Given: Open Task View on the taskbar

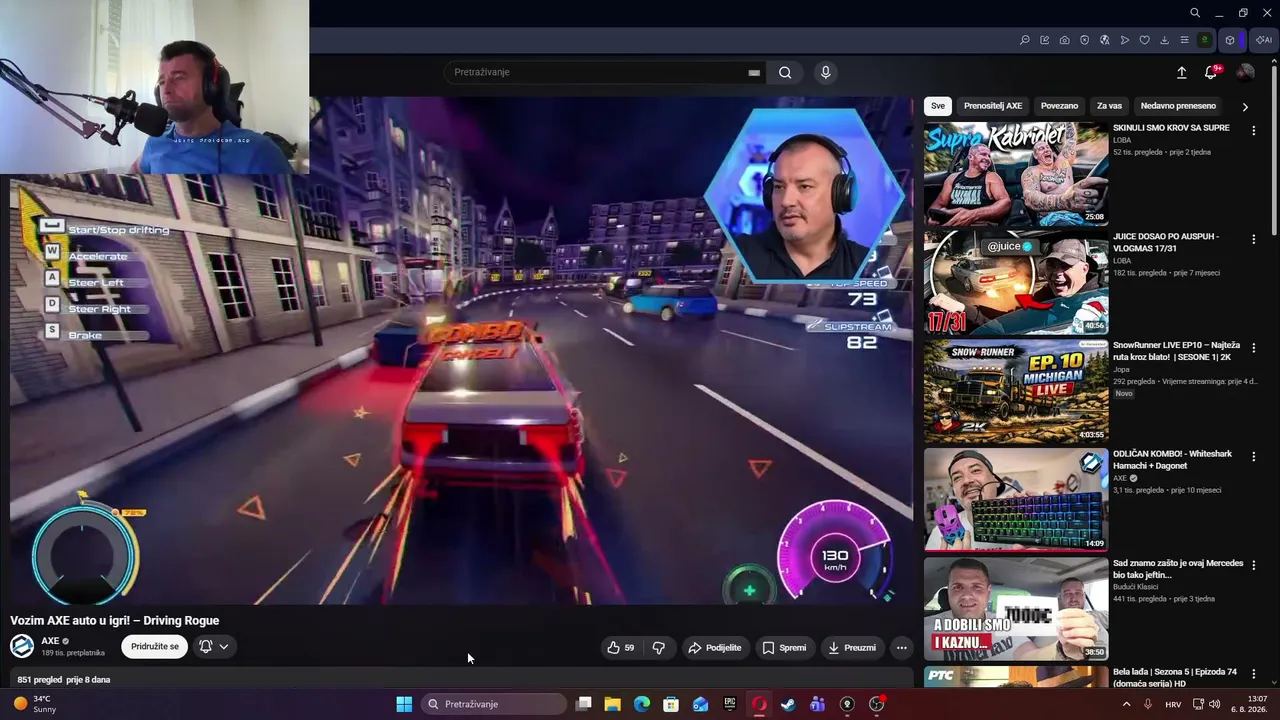Looking at the screenshot, I should pos(584,704).
